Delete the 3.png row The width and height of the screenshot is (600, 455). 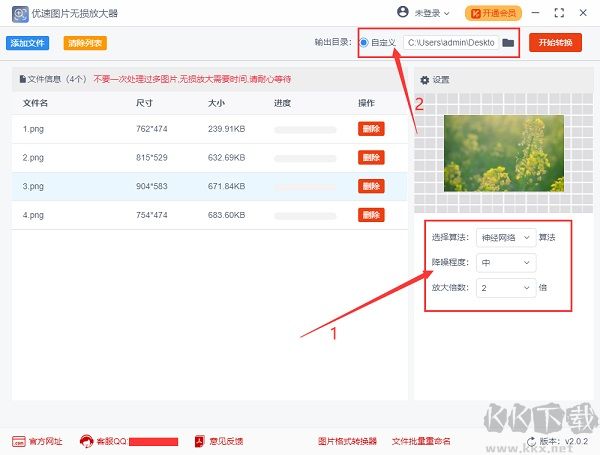[371, 186]
